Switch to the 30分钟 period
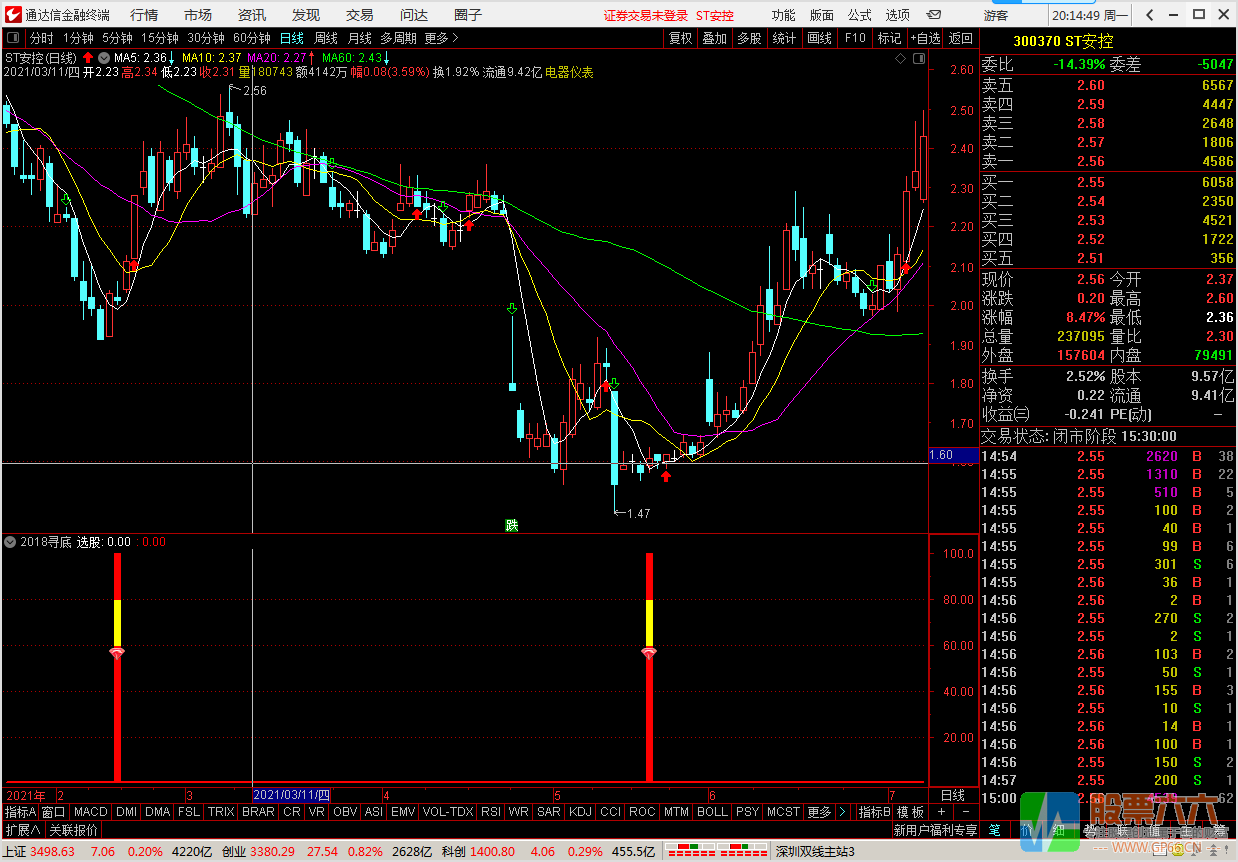Image resolution: width=1238 pixels, height=862 pixels. (206, 38)
